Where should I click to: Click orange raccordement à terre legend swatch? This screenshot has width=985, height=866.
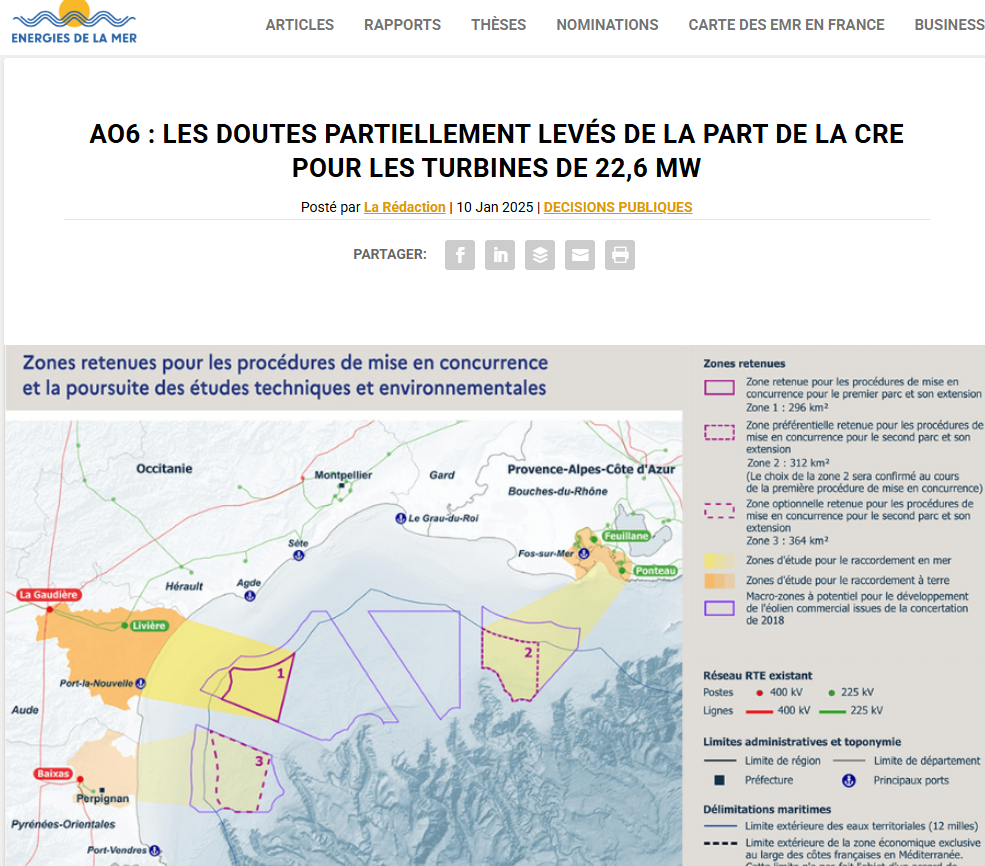pos(720,580)
